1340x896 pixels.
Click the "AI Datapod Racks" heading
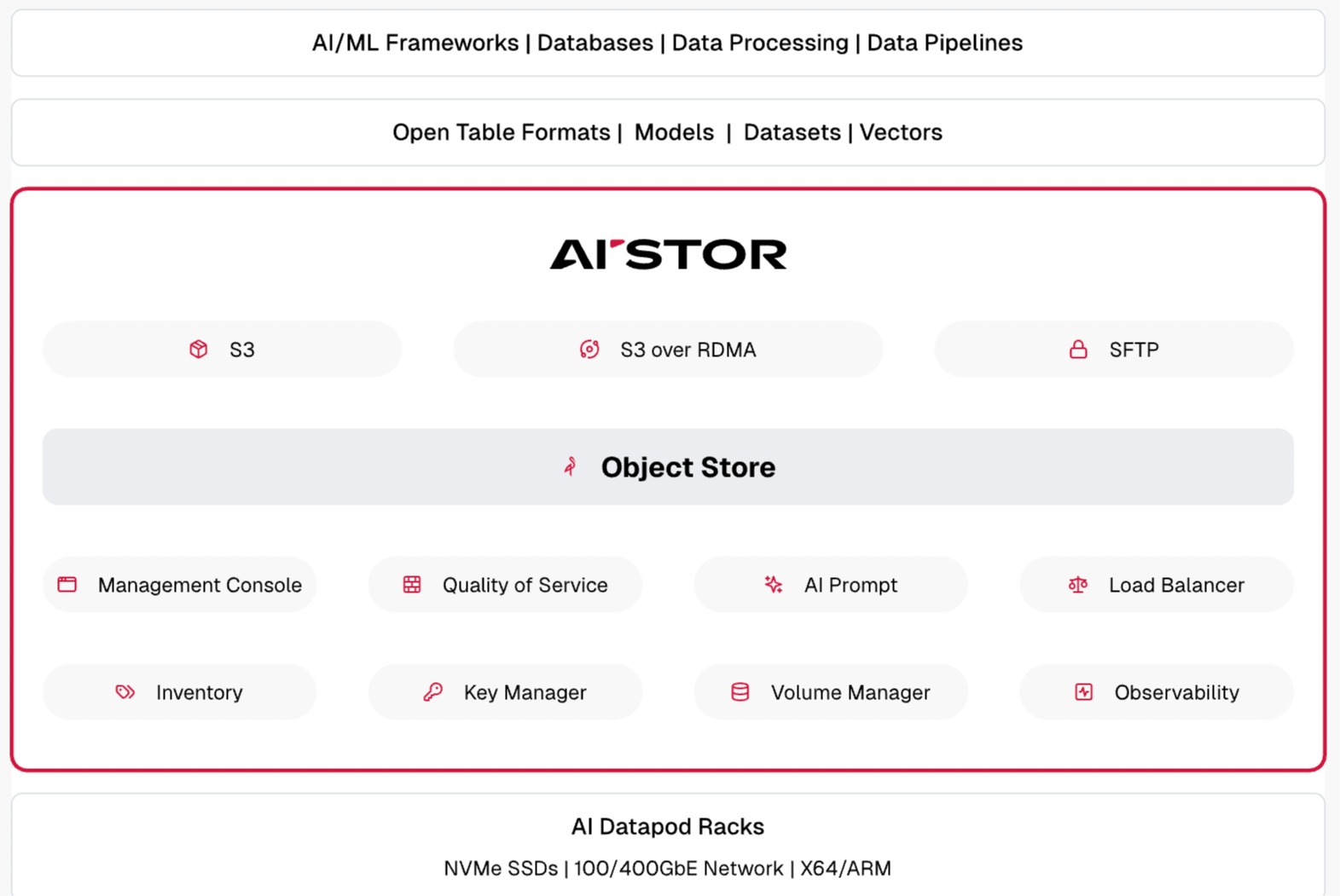click(x=668, y=826)
